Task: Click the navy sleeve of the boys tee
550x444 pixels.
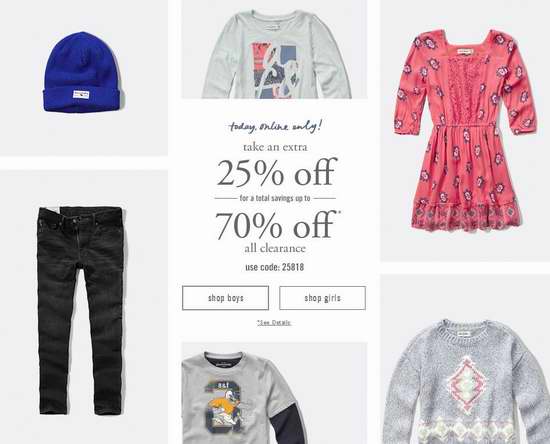Action: (x=289, y=423)
